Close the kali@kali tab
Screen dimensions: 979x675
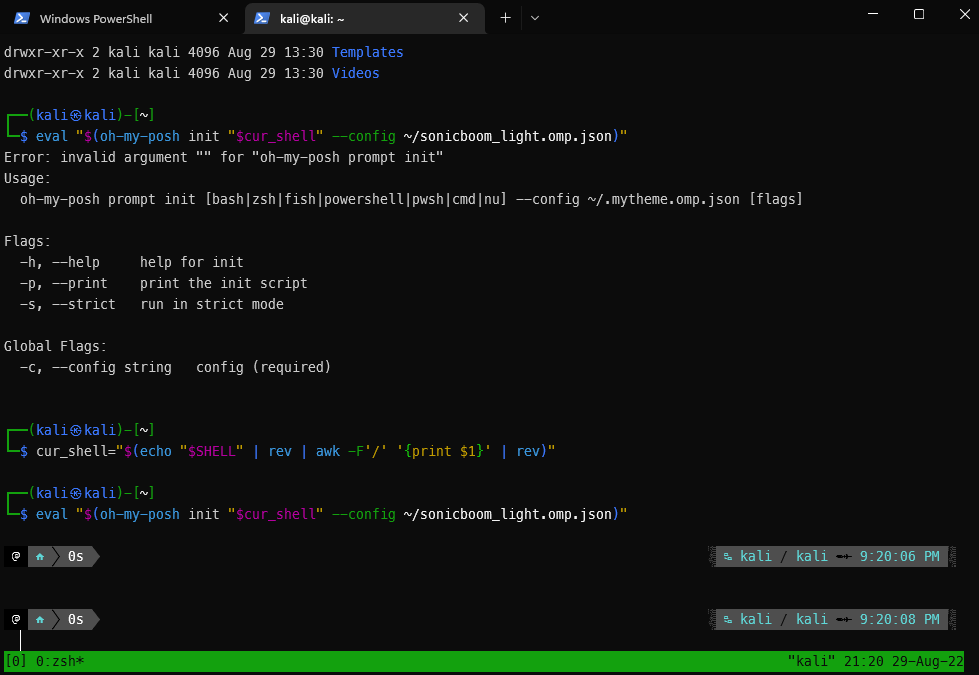[x=463, y=18]
